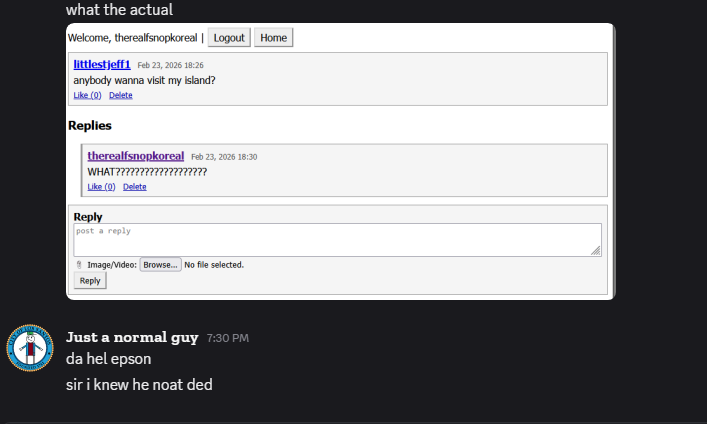Image resolution: width=707 pixels, height=424 pixels.
Task: Open littlestjeff1's profile link
Action: pyautogui.click(x=102, y=65)
